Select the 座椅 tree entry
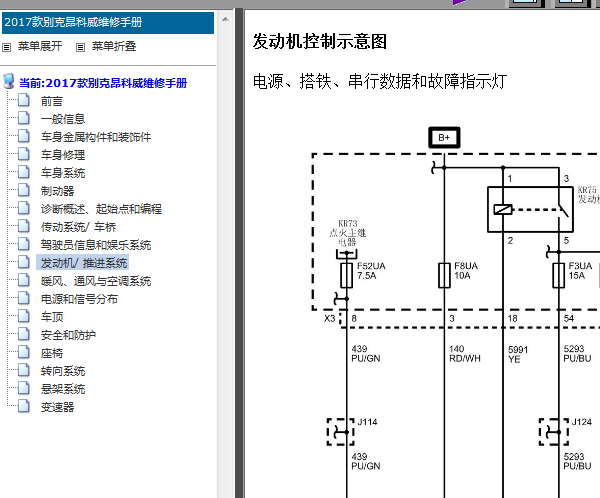This screenshot has height=498, width=600. [52, 353]
